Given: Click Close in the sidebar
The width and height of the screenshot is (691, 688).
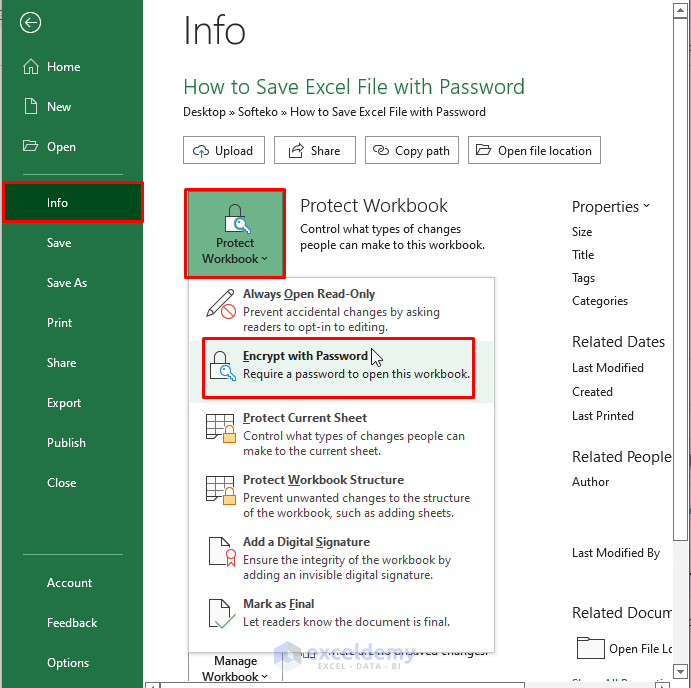Looking at the screenshot, I should point(72,483).
